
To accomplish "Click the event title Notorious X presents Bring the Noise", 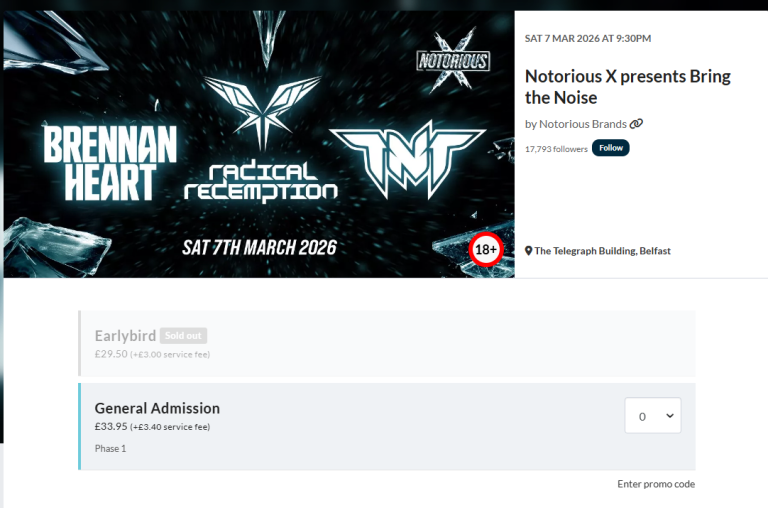I will [x=627, y=87].
